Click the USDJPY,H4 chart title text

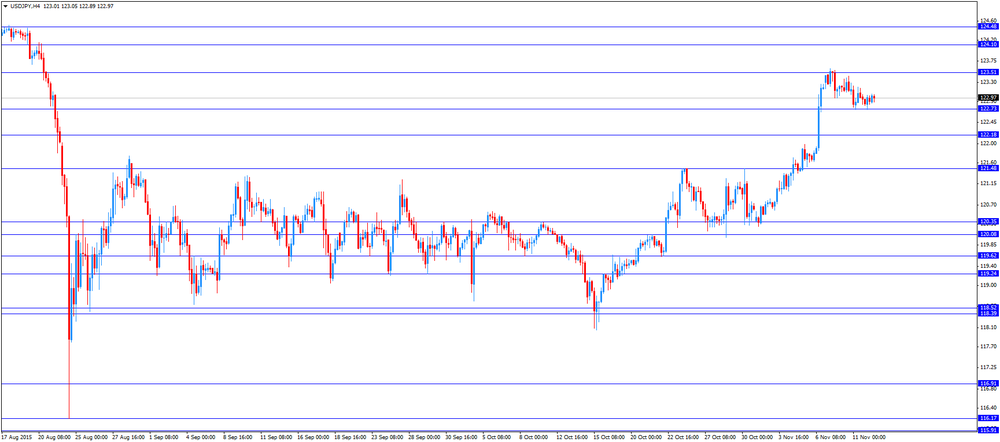(x=26, y=6)
